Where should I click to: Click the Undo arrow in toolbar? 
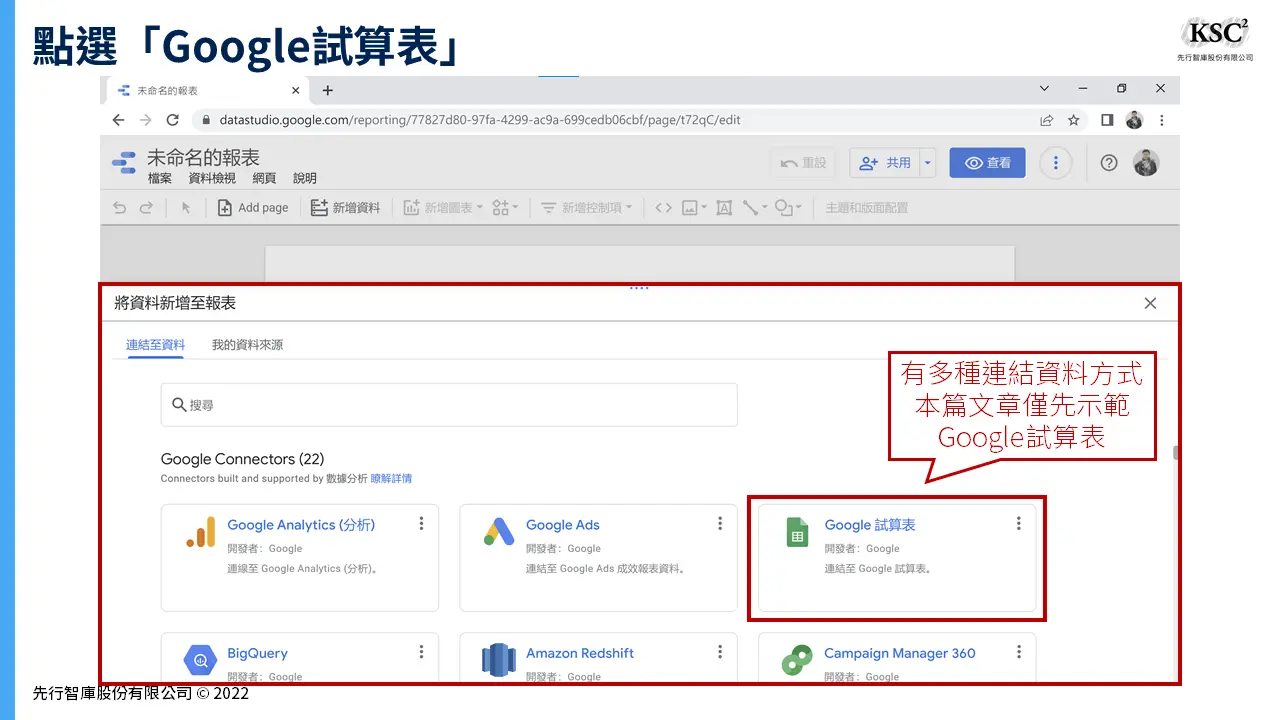(119, 208)
